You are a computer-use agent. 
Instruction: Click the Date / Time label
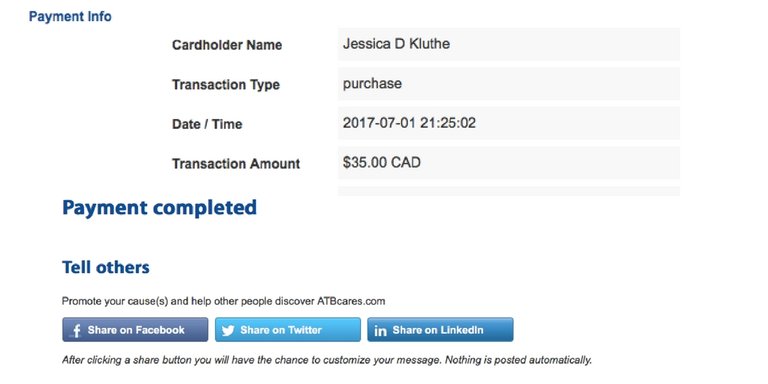[207, 124]
